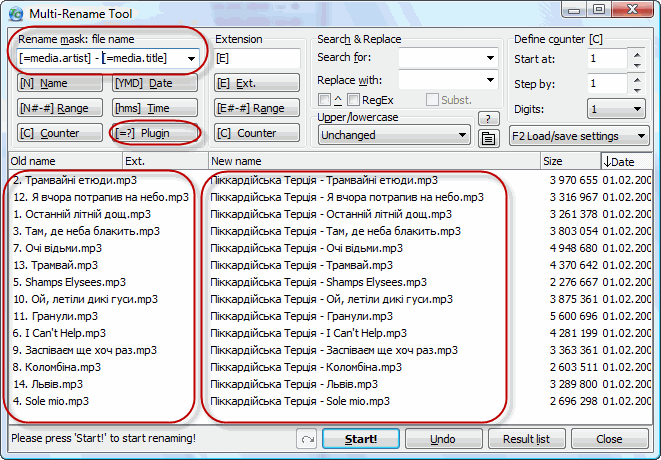Open the F2 Load/save settings dropdown
The image size is (661, 460).
pos(579,136)
